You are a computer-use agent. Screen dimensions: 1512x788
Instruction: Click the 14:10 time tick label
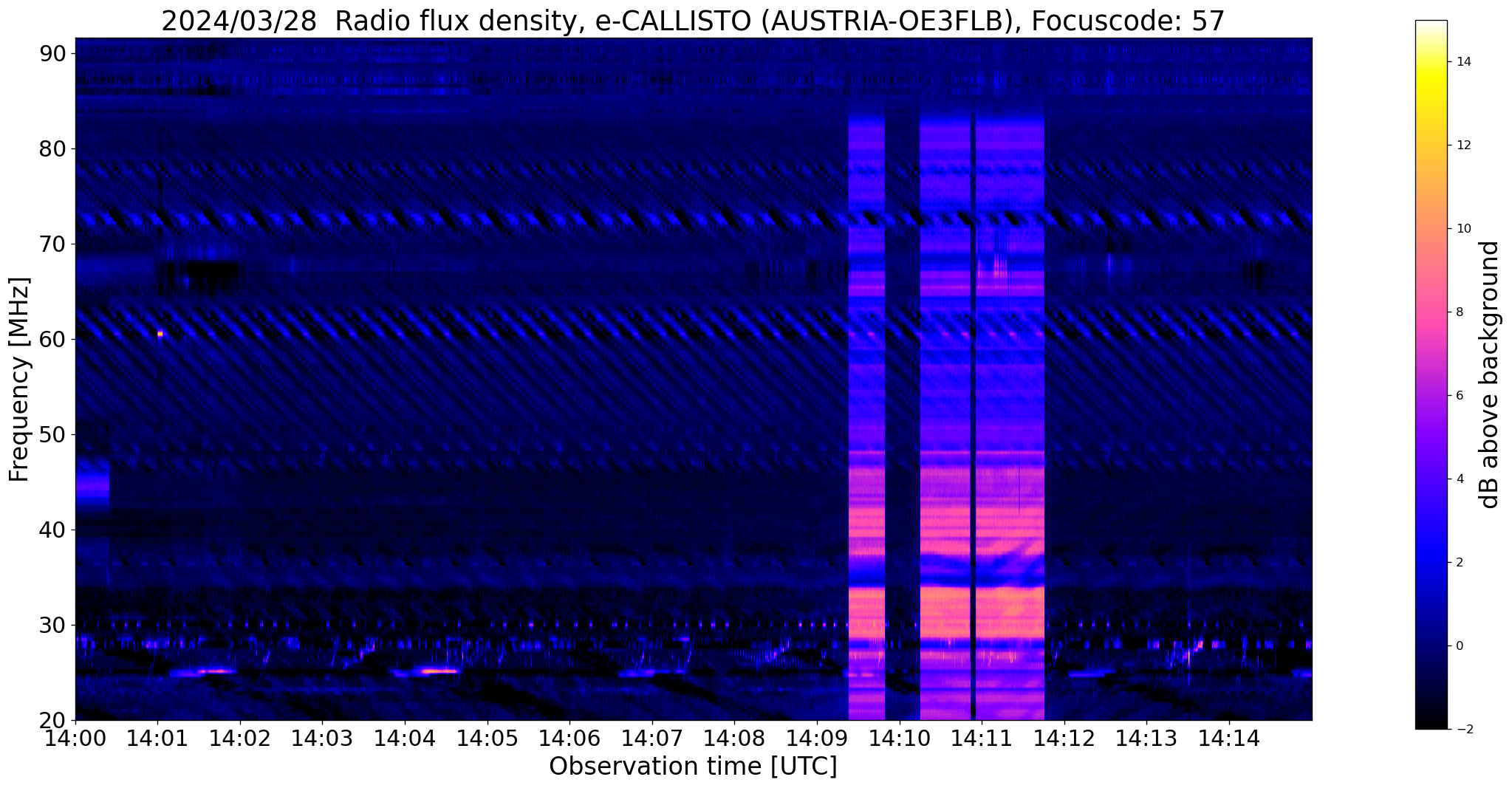pyautogui.click(x=899, y=739)
